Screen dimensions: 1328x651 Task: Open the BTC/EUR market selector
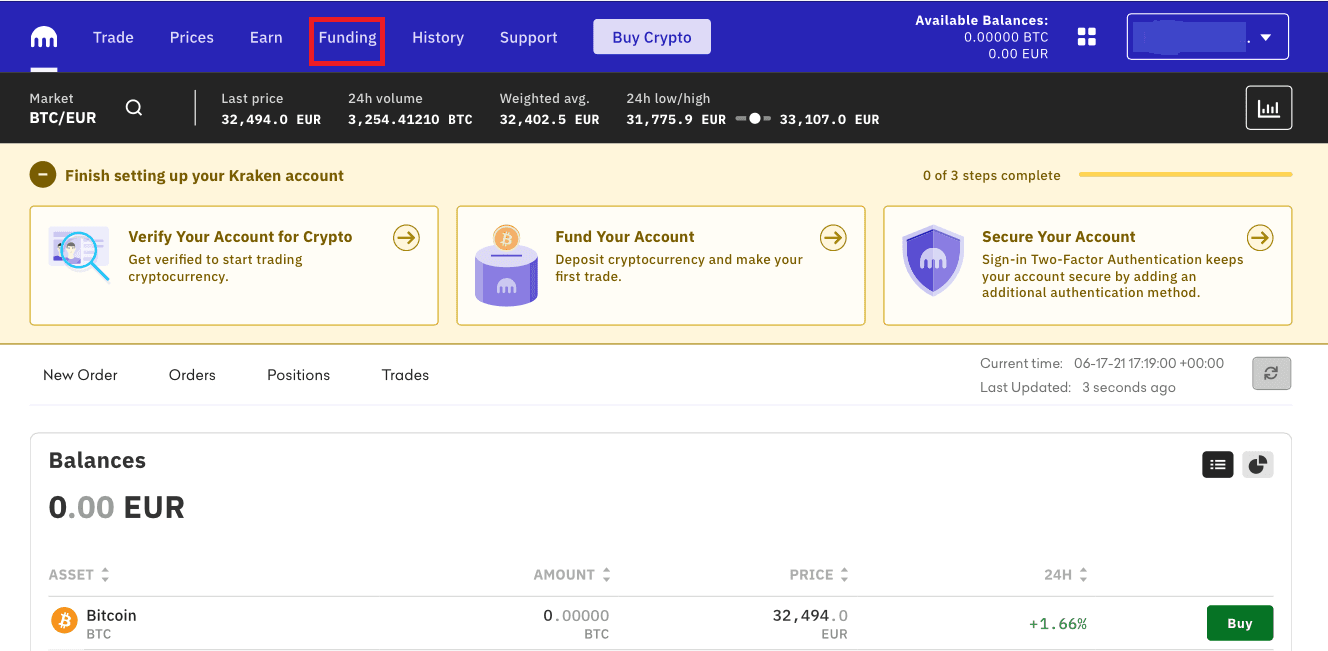click(x=63, y=109)
